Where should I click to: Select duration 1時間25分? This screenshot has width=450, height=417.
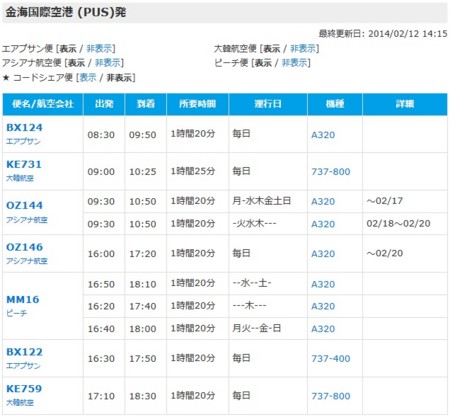click(193, 171)
